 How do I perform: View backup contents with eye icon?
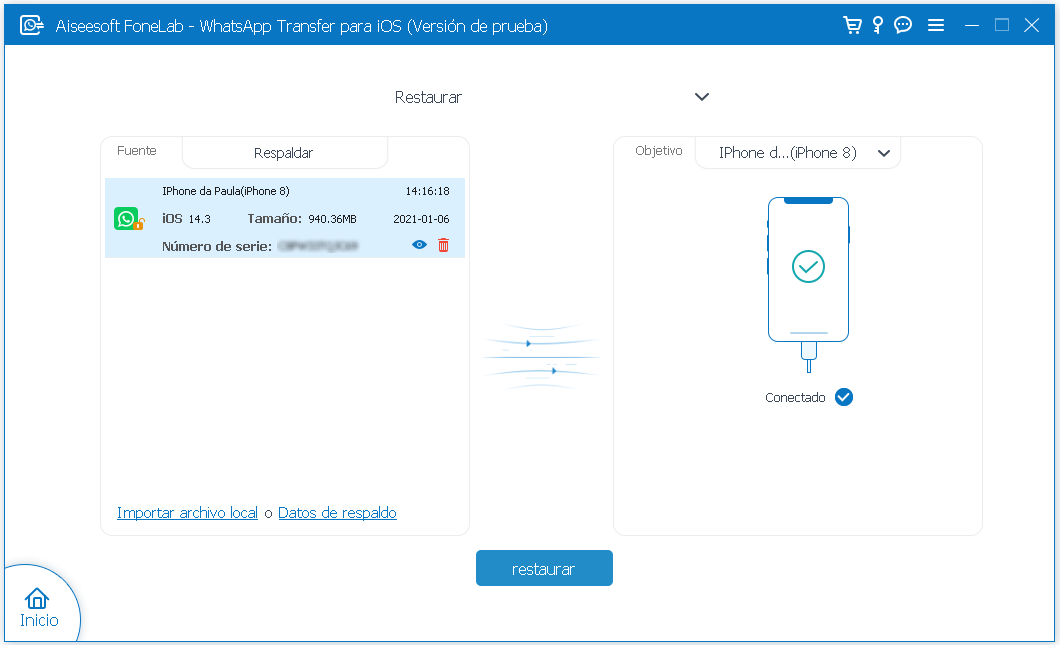point(419,245)
